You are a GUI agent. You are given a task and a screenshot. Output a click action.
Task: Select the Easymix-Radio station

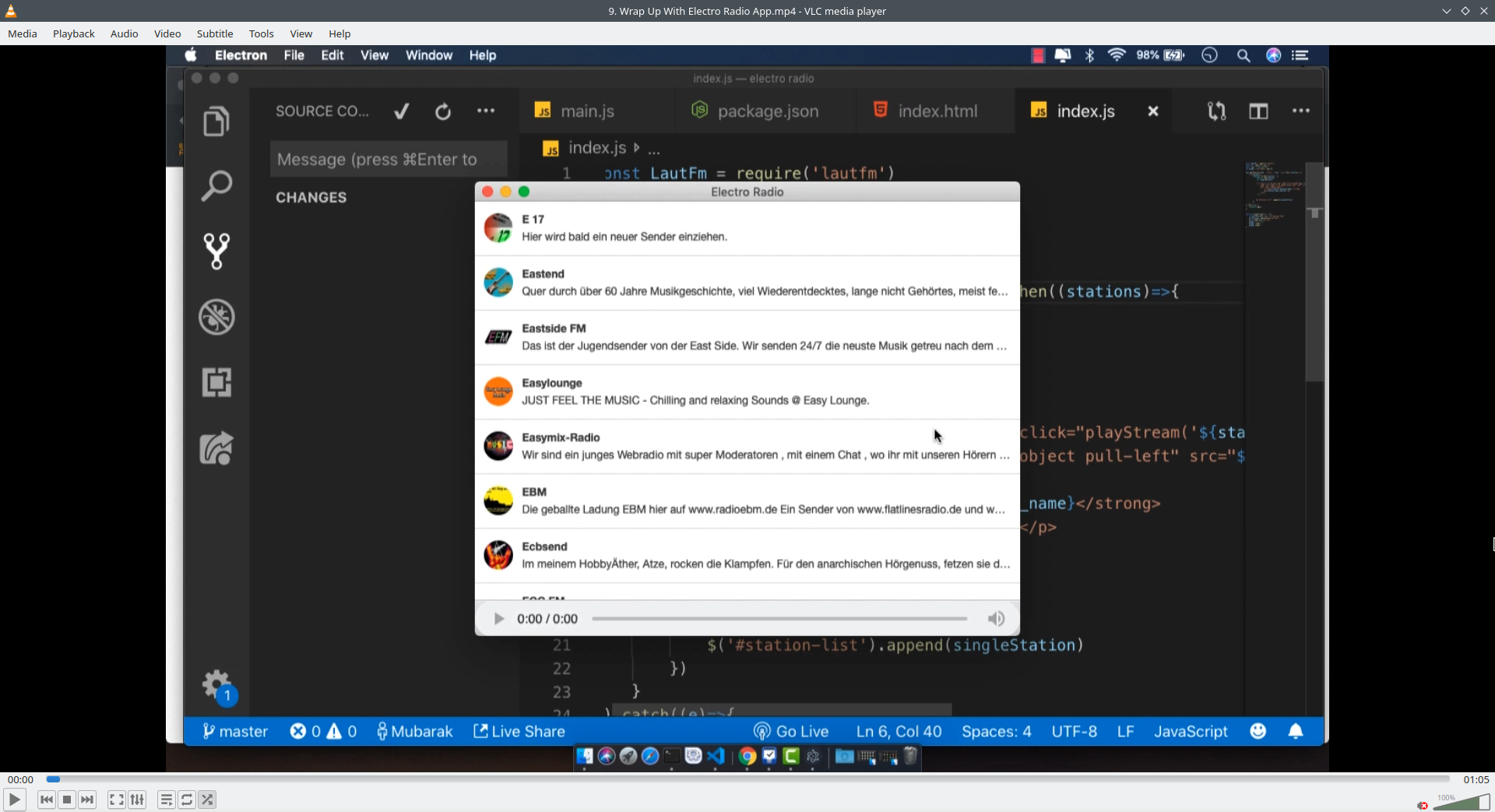point(747,447)
